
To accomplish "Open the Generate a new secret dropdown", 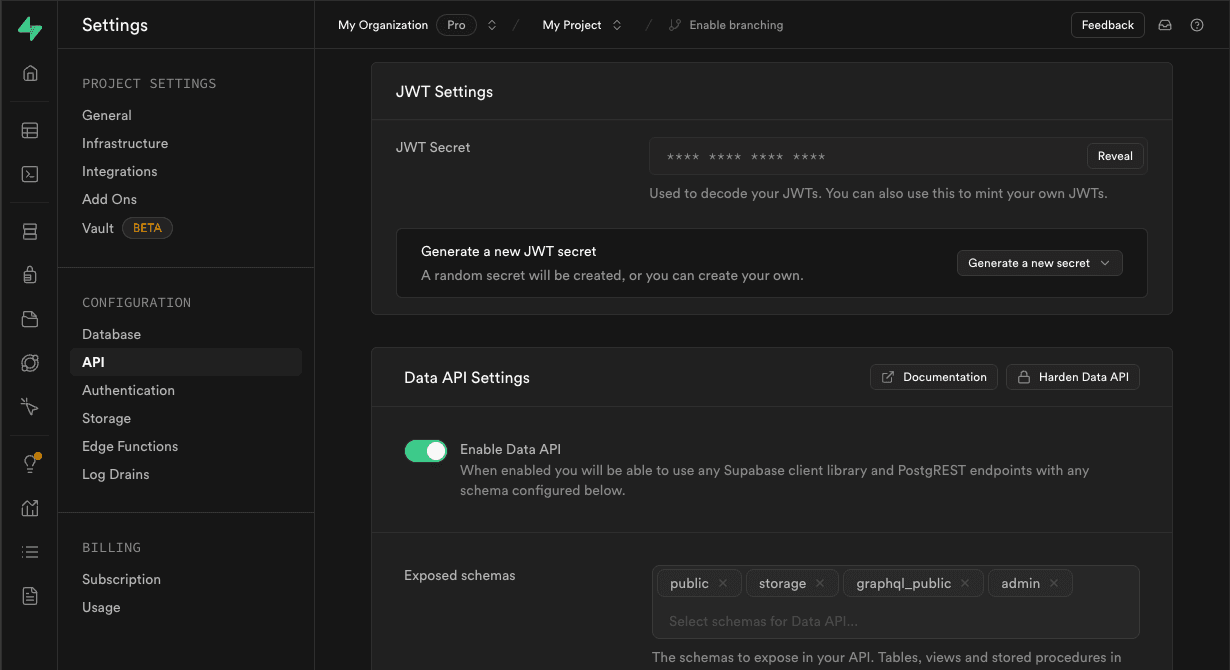I will (x=1039, y=262).
